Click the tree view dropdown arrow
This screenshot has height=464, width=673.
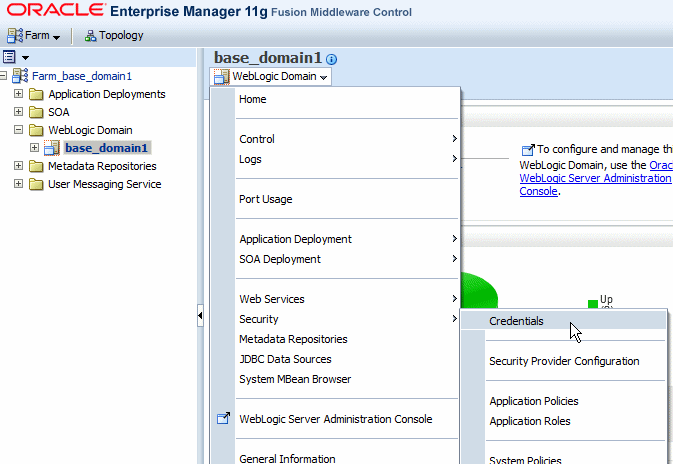click(x=25, y=58)
